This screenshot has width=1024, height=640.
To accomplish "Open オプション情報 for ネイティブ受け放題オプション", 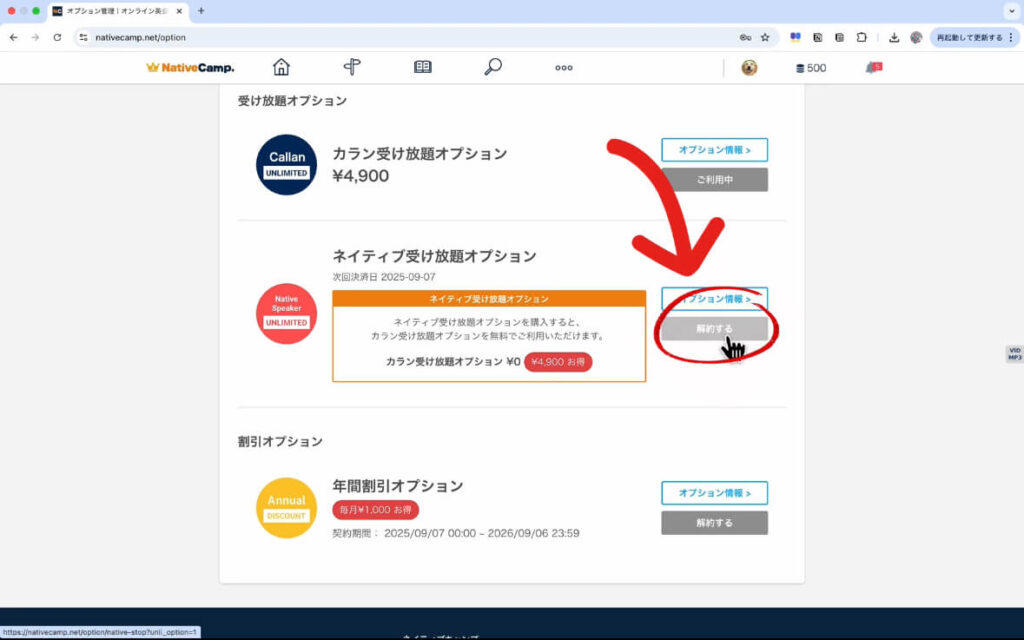I will [714, 298].
